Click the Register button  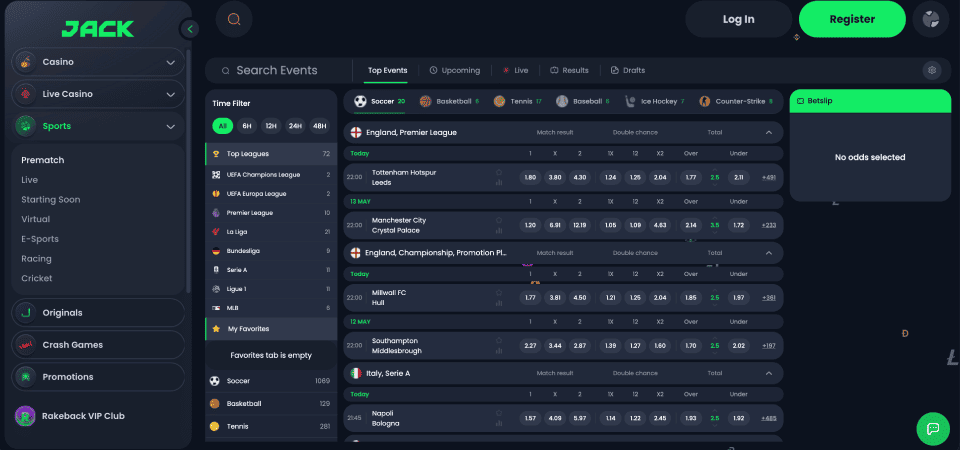(852, 19)
